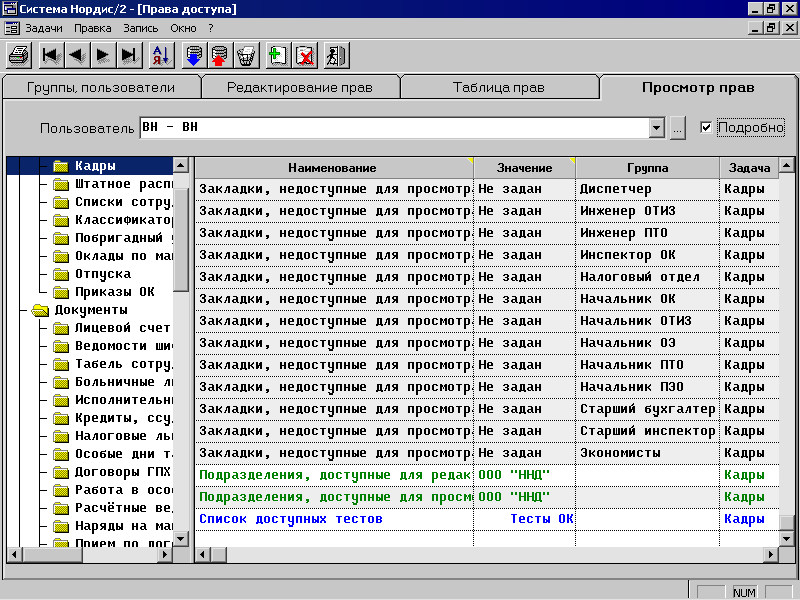Screen dimensions: 800x600
Task: Select the Расчётные ве folder
Action: (x=113, y=508)
